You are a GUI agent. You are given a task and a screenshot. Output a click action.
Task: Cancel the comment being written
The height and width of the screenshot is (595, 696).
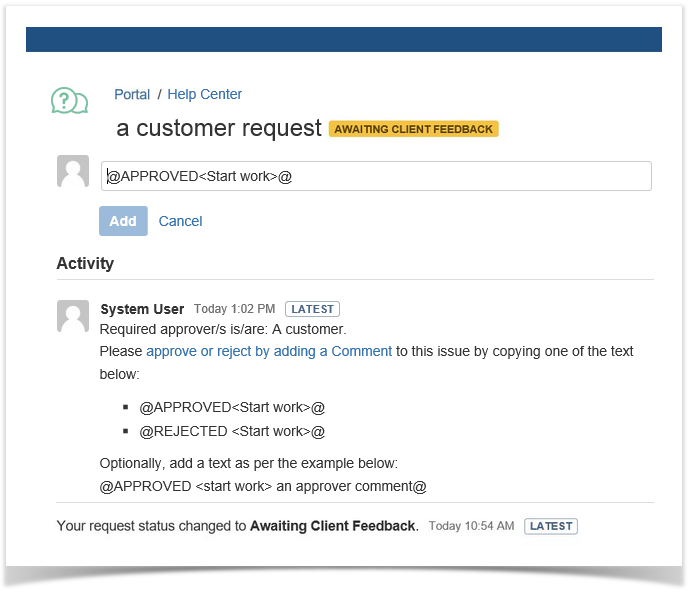(180, 221)
